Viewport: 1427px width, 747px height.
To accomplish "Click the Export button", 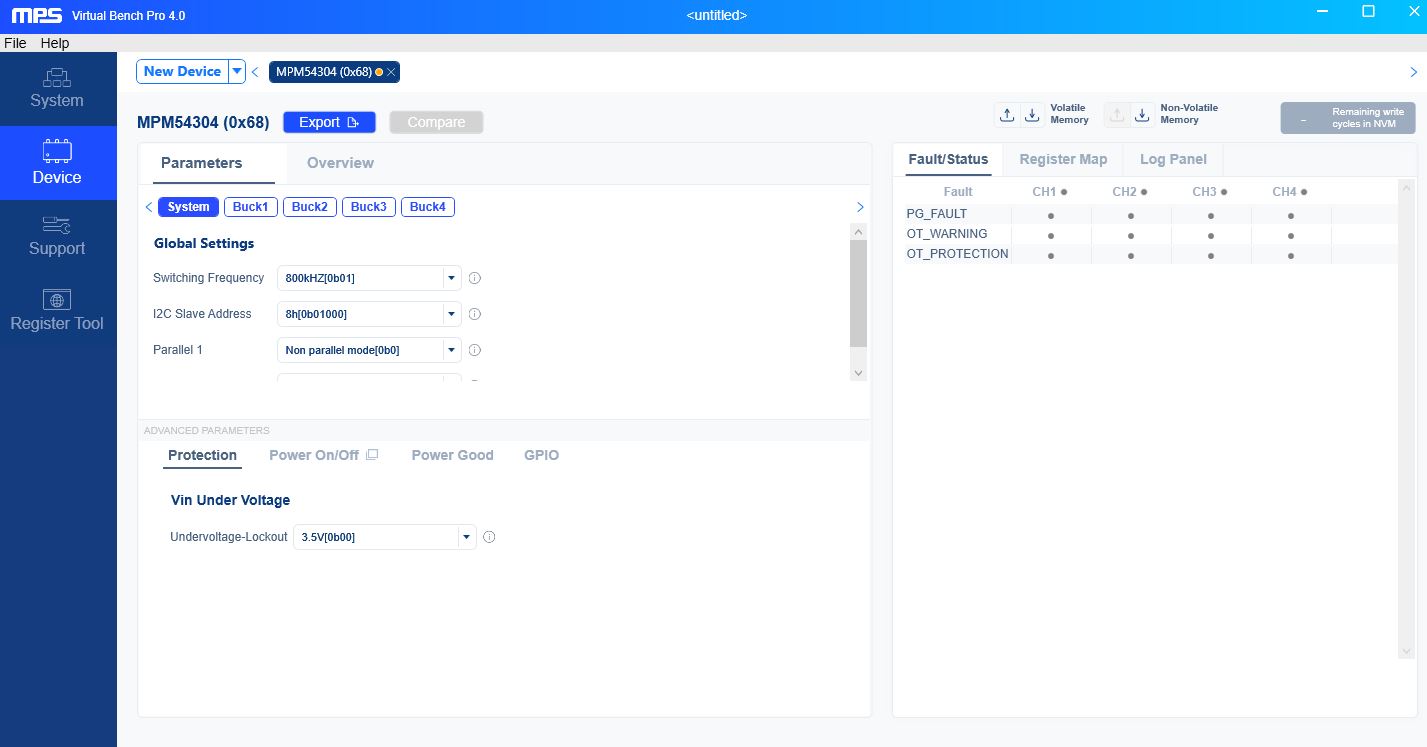I will click(x=329, y=122).
